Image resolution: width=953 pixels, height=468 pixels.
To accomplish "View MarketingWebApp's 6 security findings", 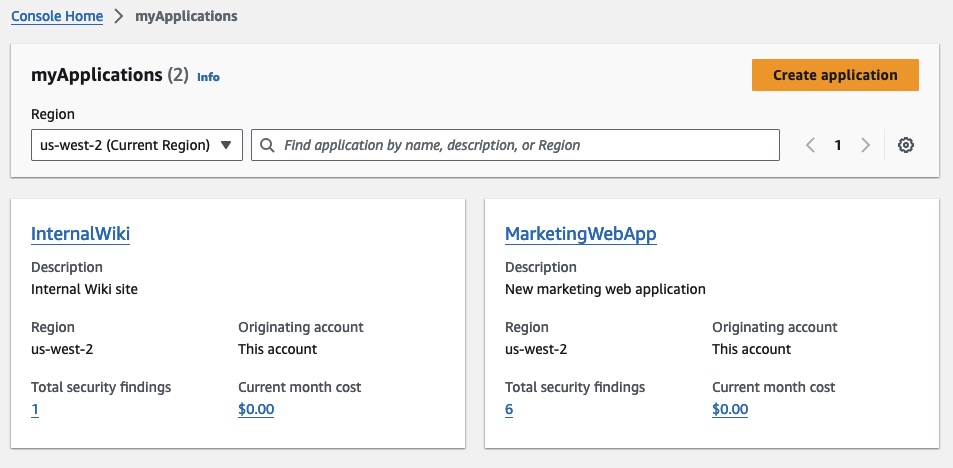I will 509,410.
